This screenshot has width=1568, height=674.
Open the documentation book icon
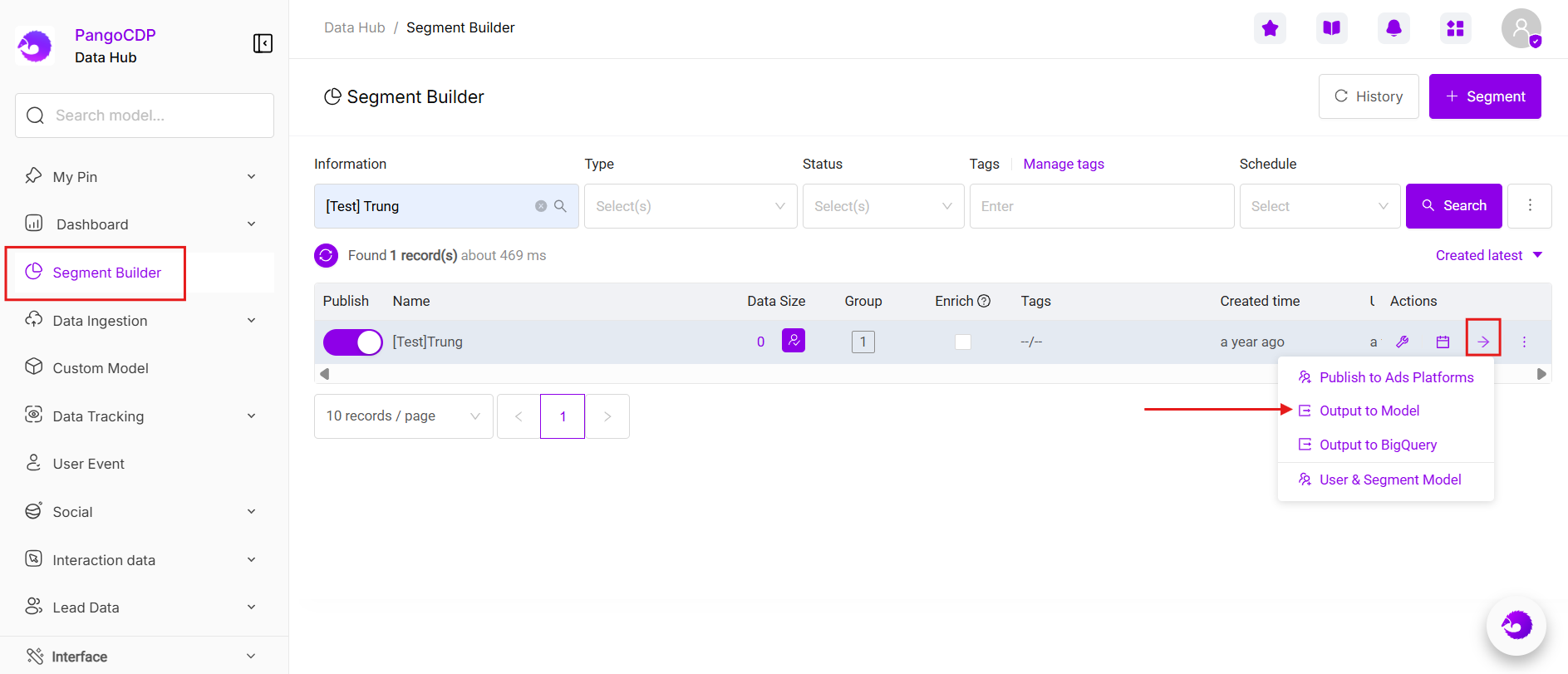(x=1332, y=28)
